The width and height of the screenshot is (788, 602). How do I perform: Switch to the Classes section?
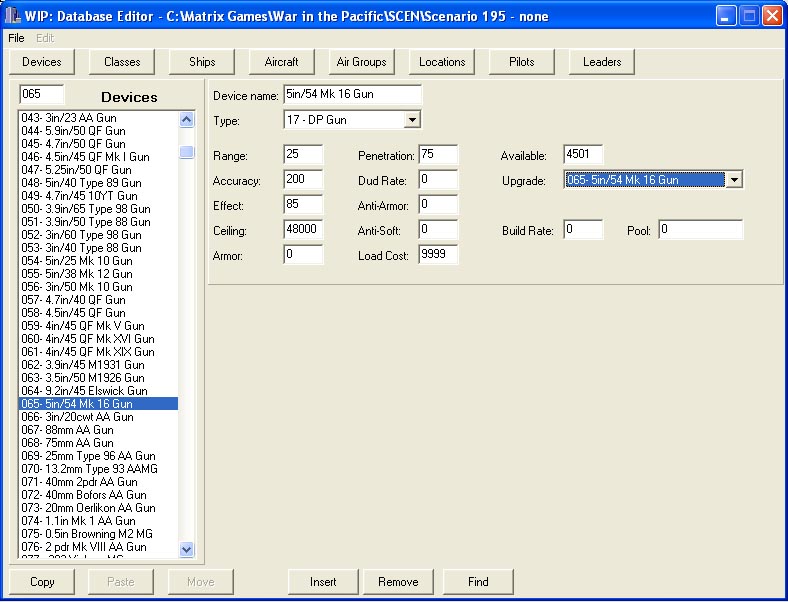122,62
